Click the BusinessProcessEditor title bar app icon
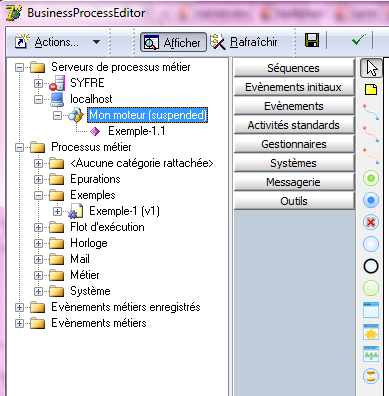Image resolution: width=389 pixels, height=396 pixels. tap(14, 13)
